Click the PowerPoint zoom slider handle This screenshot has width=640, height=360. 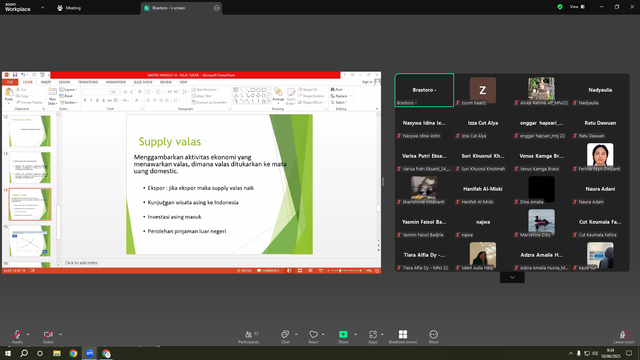[340, 271]
